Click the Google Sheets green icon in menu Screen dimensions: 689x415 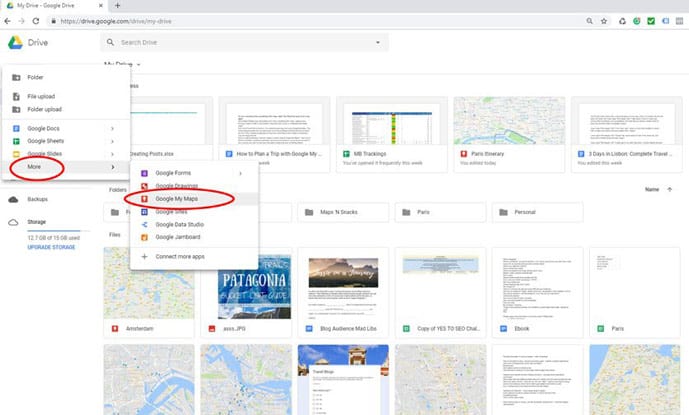click(16, 141)
